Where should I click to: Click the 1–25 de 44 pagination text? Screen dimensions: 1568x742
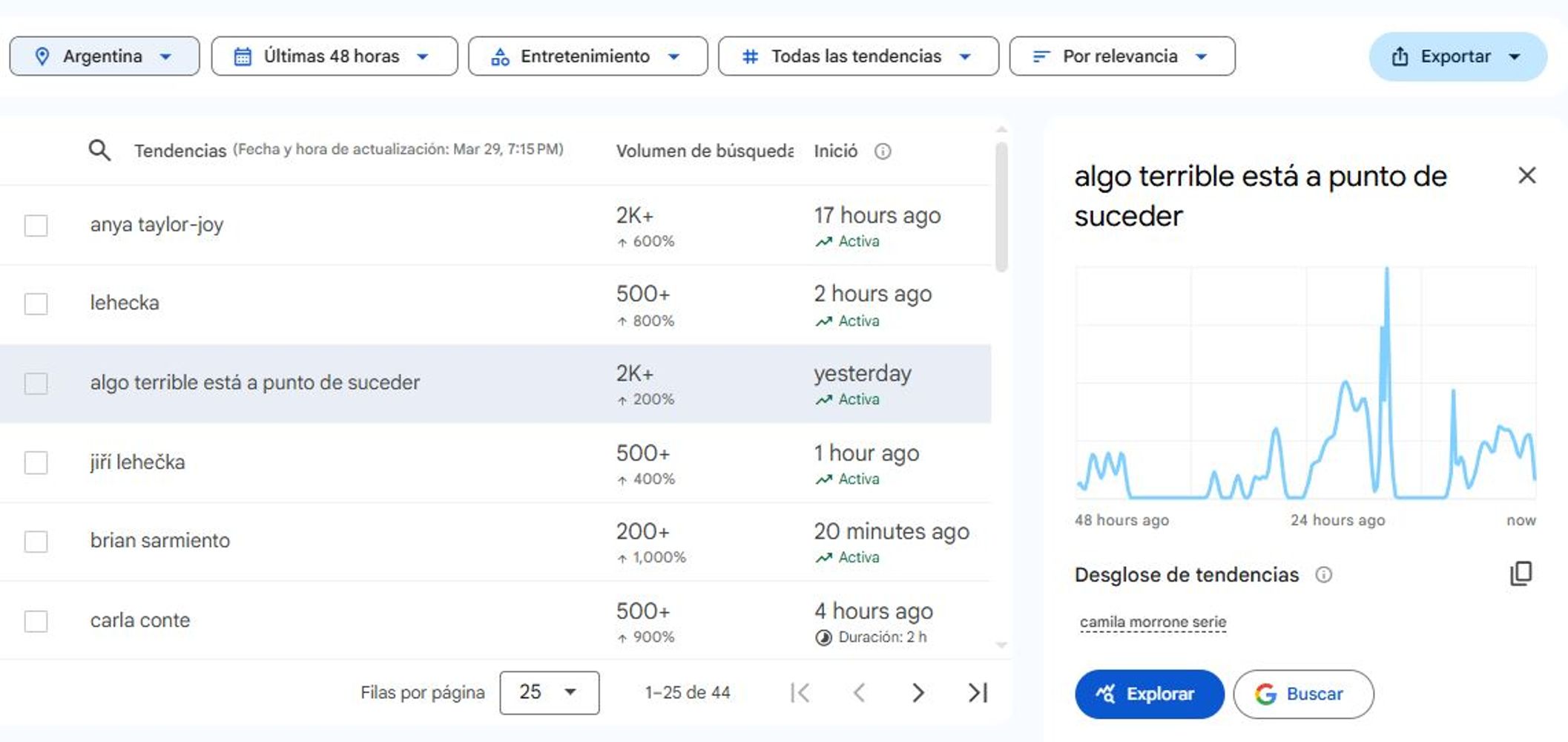point(688,692)
